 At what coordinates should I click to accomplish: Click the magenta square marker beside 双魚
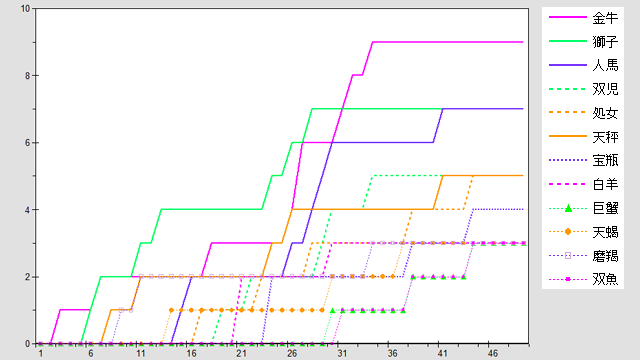(x=568, y=279)
